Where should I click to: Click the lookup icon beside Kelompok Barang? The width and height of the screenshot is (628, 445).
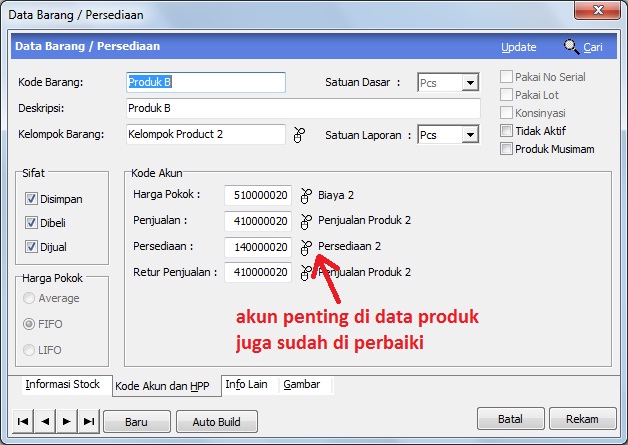click(297, 135)
